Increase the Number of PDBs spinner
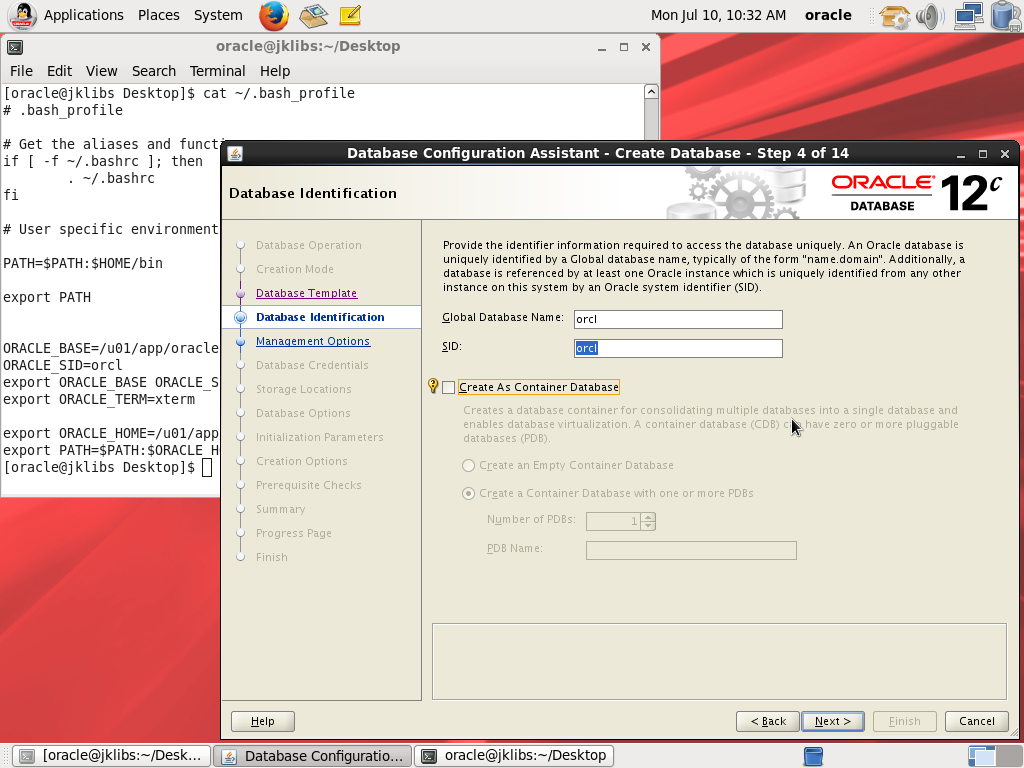The image size is (1024, 768). (x=649, y=517)
